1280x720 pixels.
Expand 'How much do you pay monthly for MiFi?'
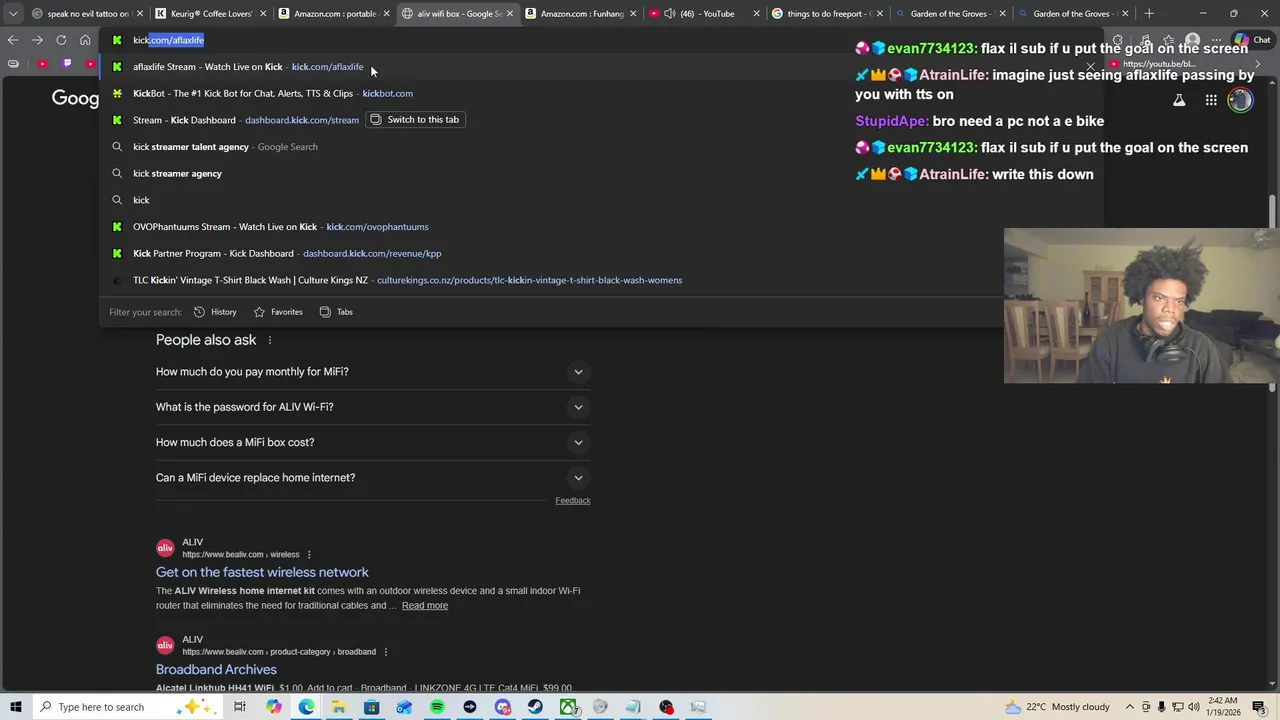pos(373,372)
